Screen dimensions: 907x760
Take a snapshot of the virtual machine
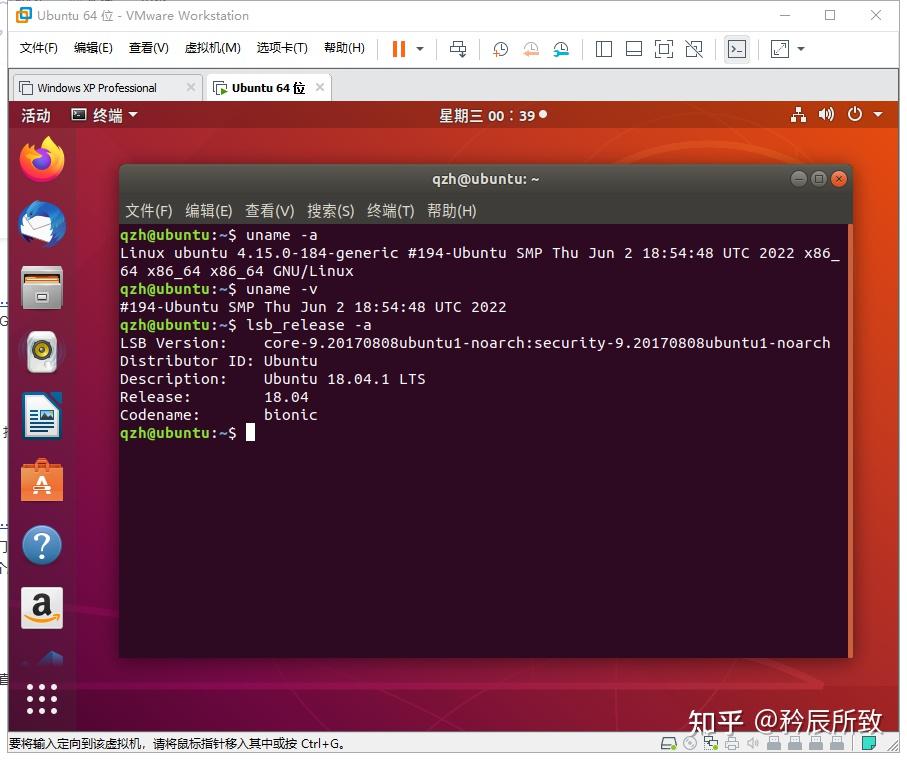coord(500,48)
